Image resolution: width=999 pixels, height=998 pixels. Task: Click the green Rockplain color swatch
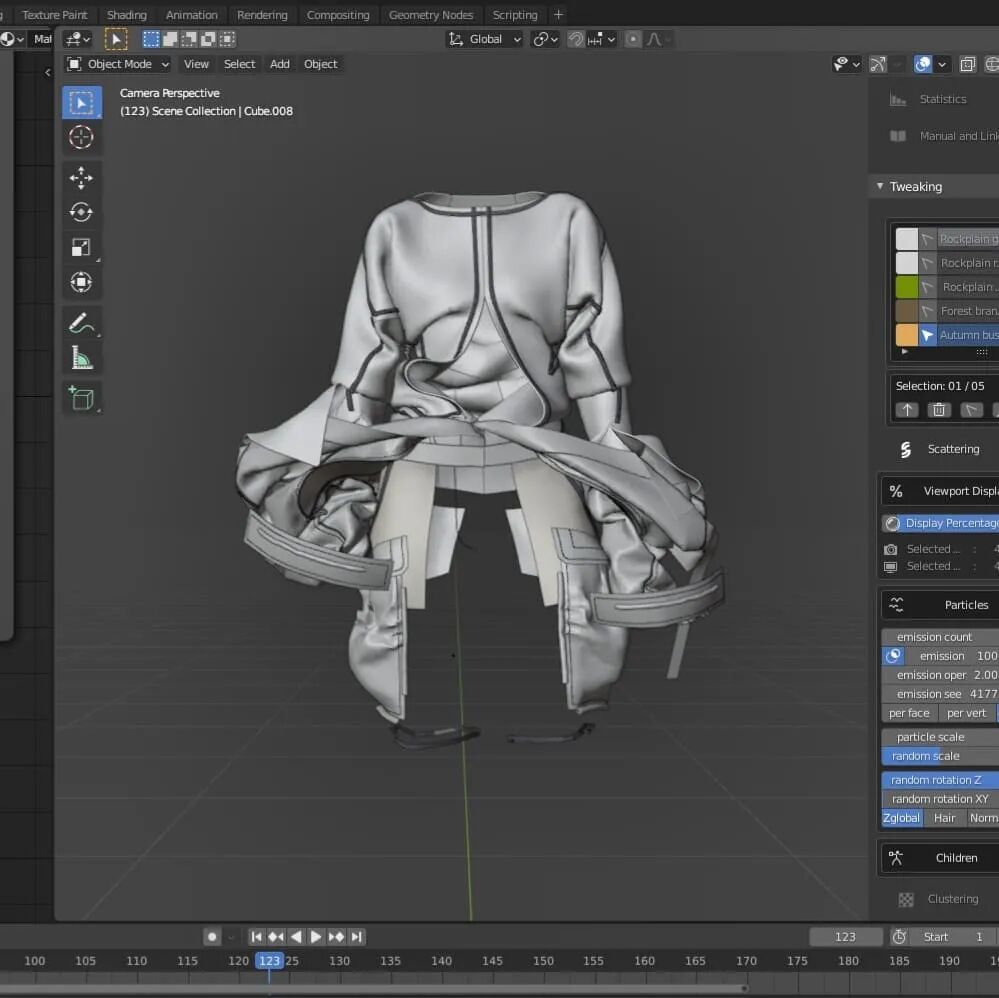[907, 287]
